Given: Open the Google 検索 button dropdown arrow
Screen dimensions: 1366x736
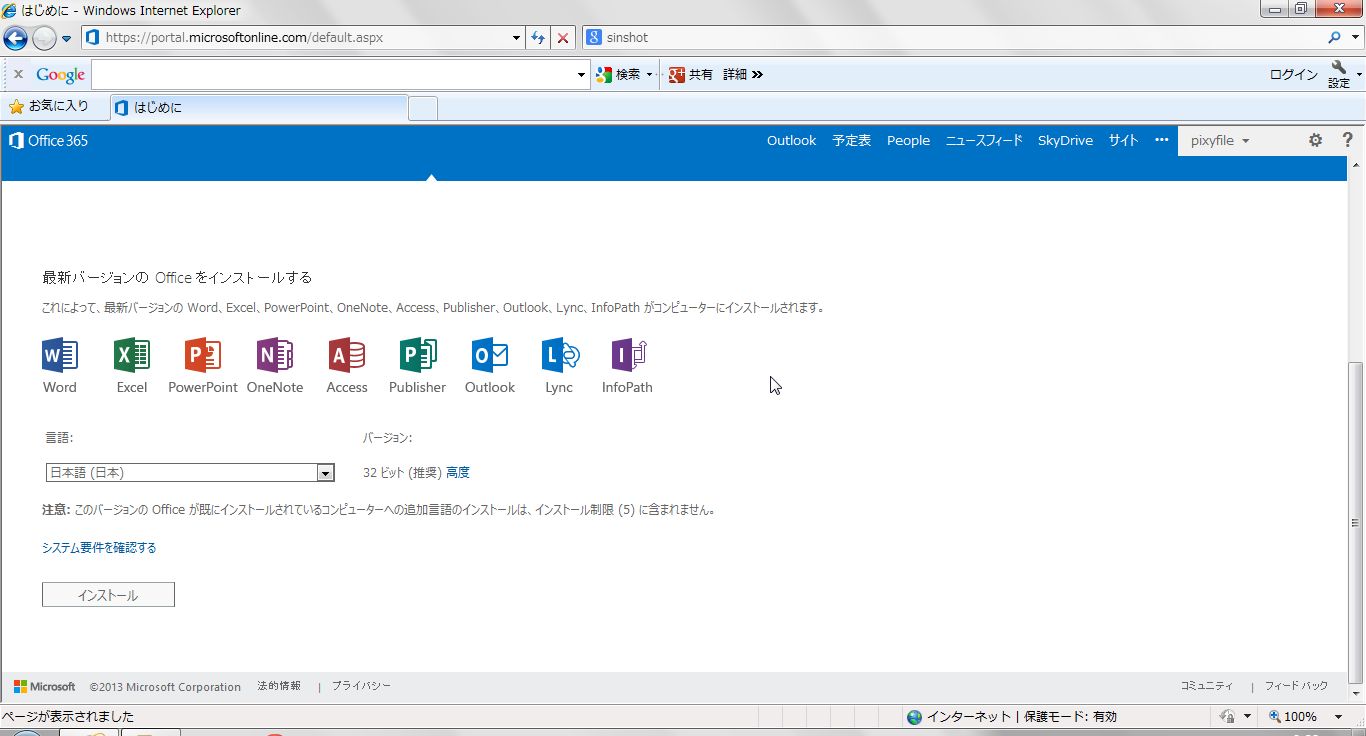Looking at the screenshot, I should [x=649, y=74].
